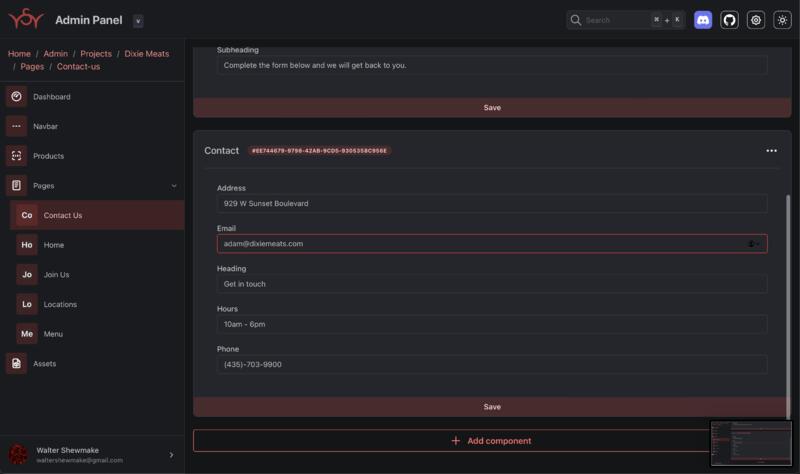Image resolution: width=800 pixels, height=474 pixels.
Task: Click the plus icon on Add component
Action: [456, 440]
